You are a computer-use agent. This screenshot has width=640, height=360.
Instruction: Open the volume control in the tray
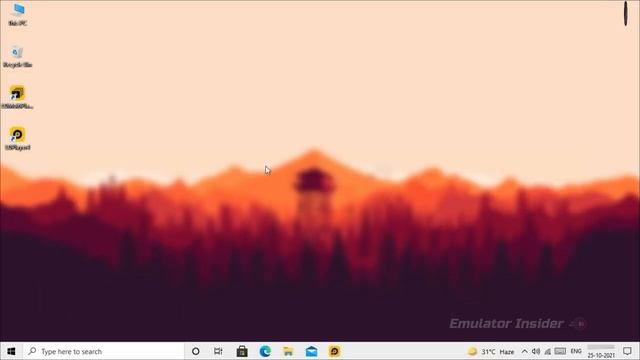(x=536, y=351)
